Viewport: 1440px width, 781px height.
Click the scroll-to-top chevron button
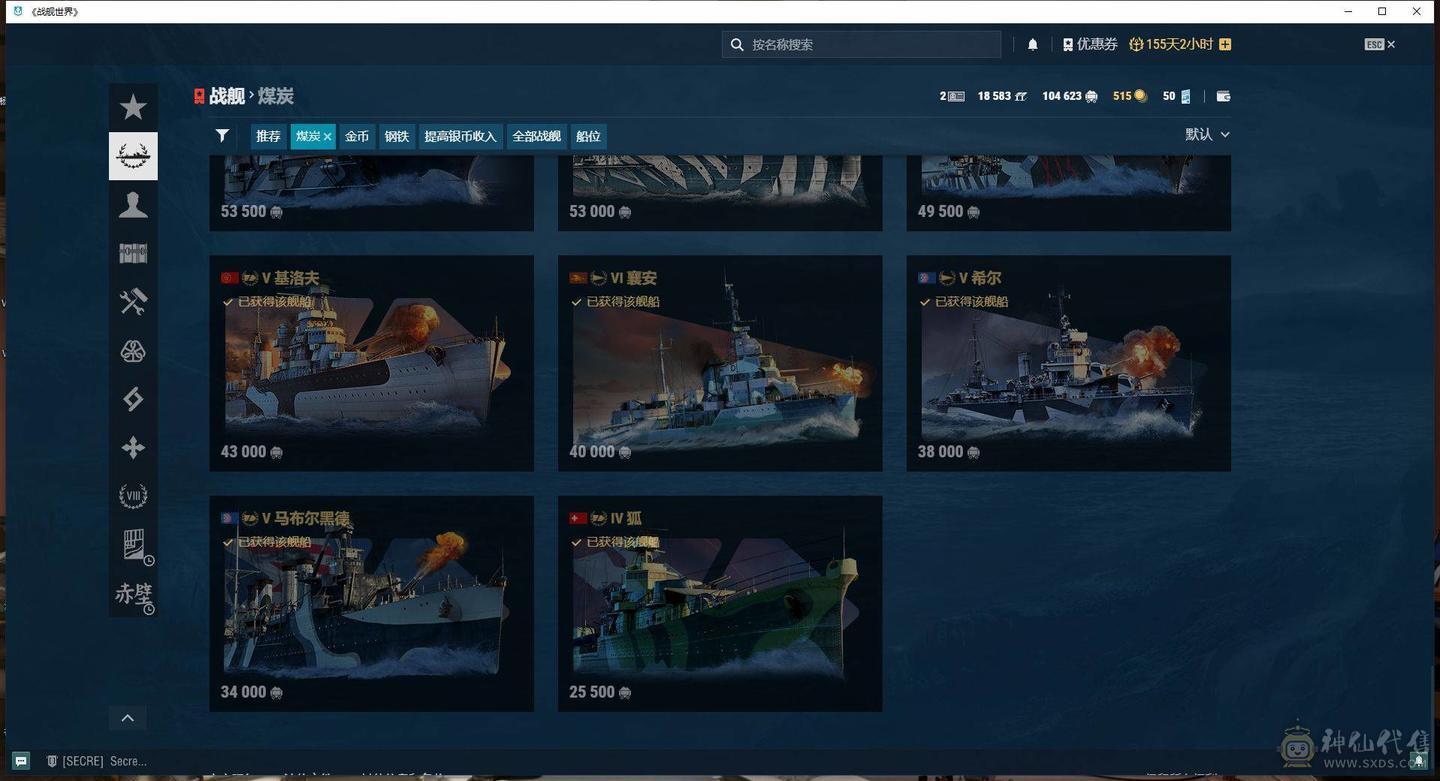[128, 718]
